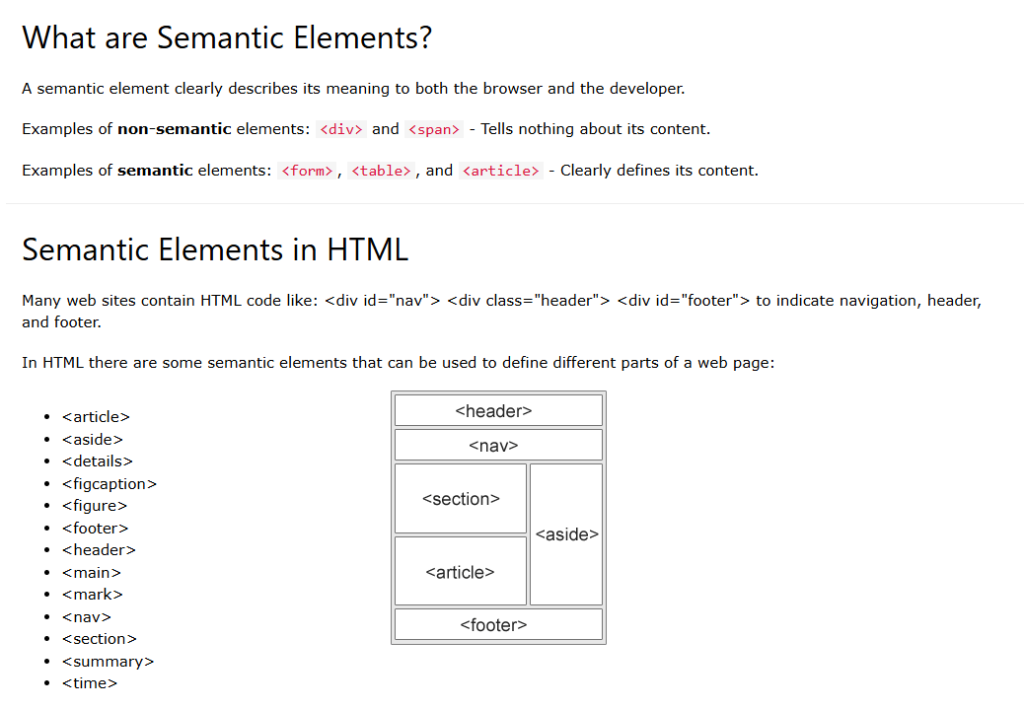Click the heading Semantic Elements in HTML
The width and height of the screenshot is (1024, 709).
tap(214, 250)
